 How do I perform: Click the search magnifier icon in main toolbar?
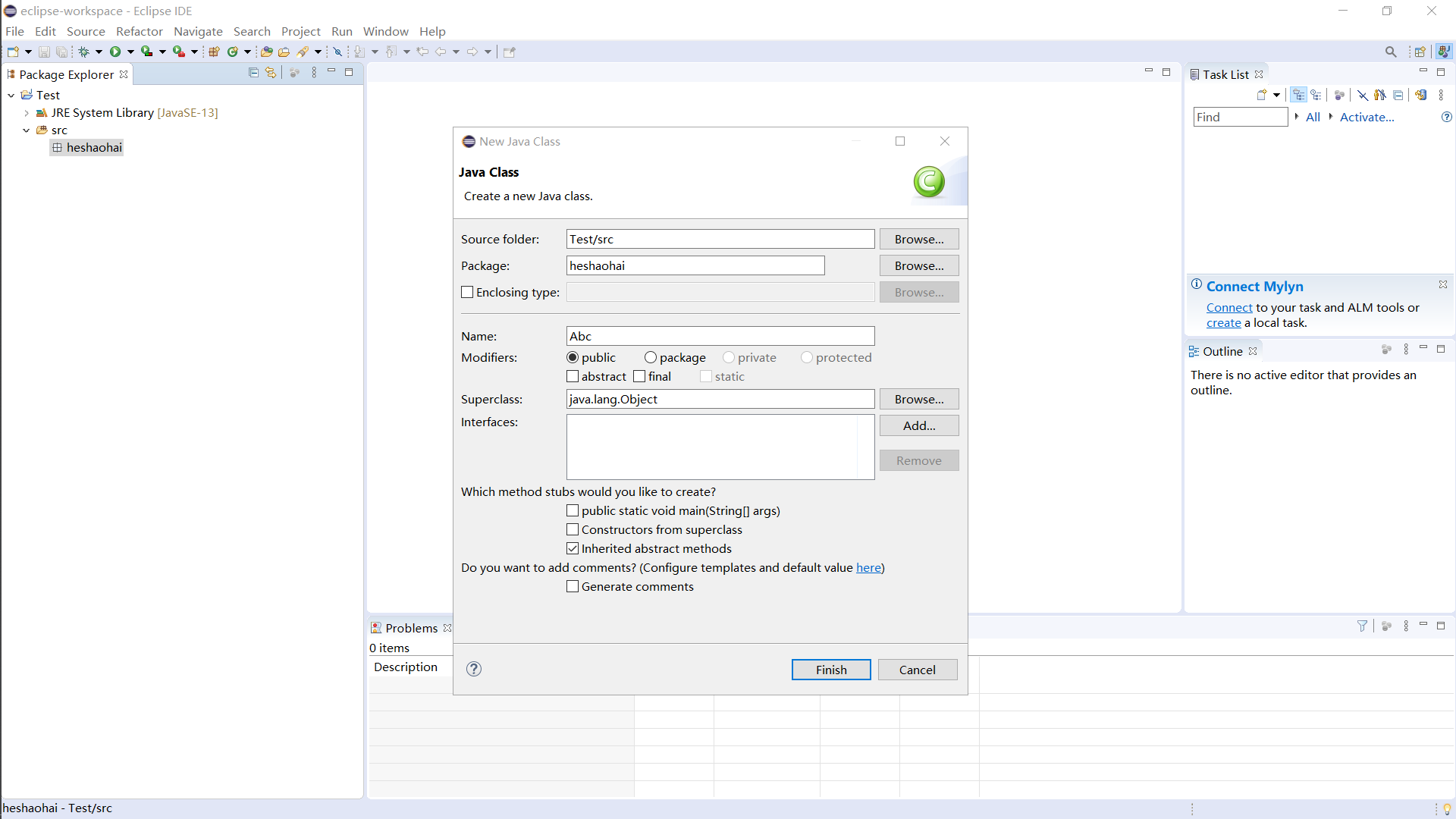coord(1390,52)
